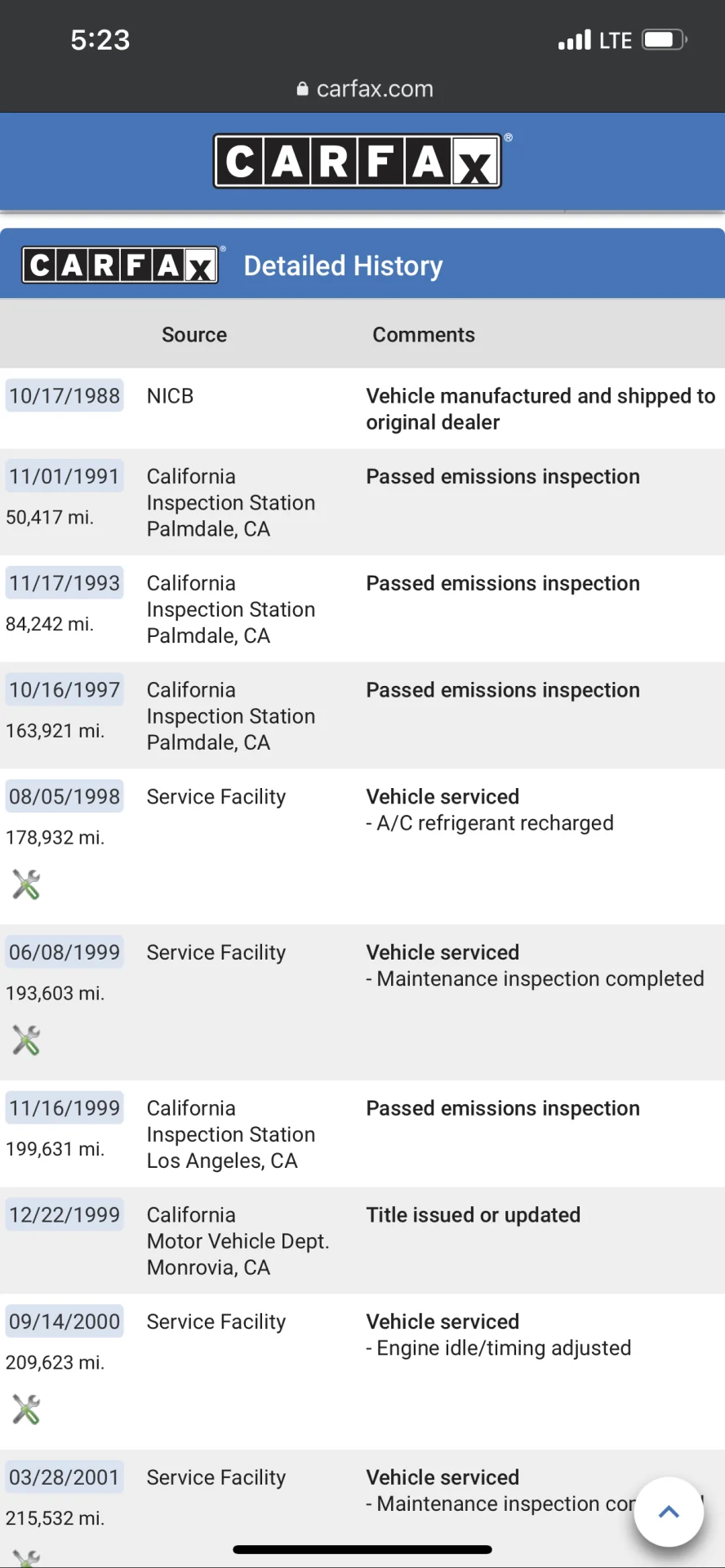This screenshot has height=1568, width=725.
Task: Tap the carfax.com address bar
Action: (x=365, y=89)
